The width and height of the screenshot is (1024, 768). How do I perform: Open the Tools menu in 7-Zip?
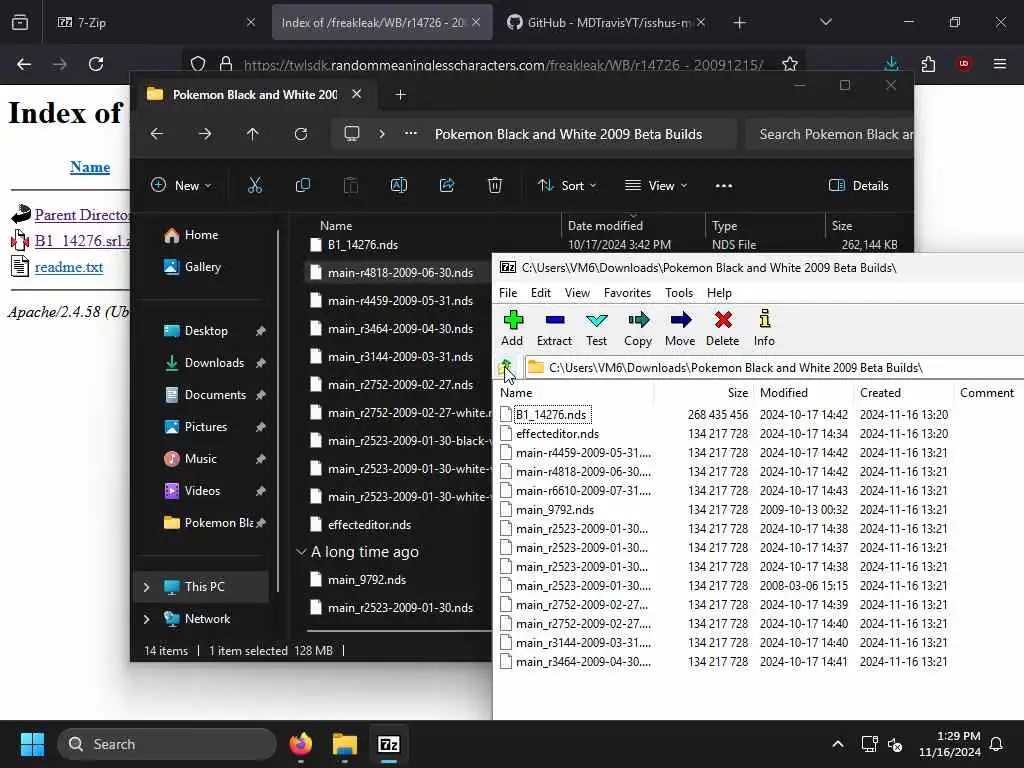(x=679, y=293)
